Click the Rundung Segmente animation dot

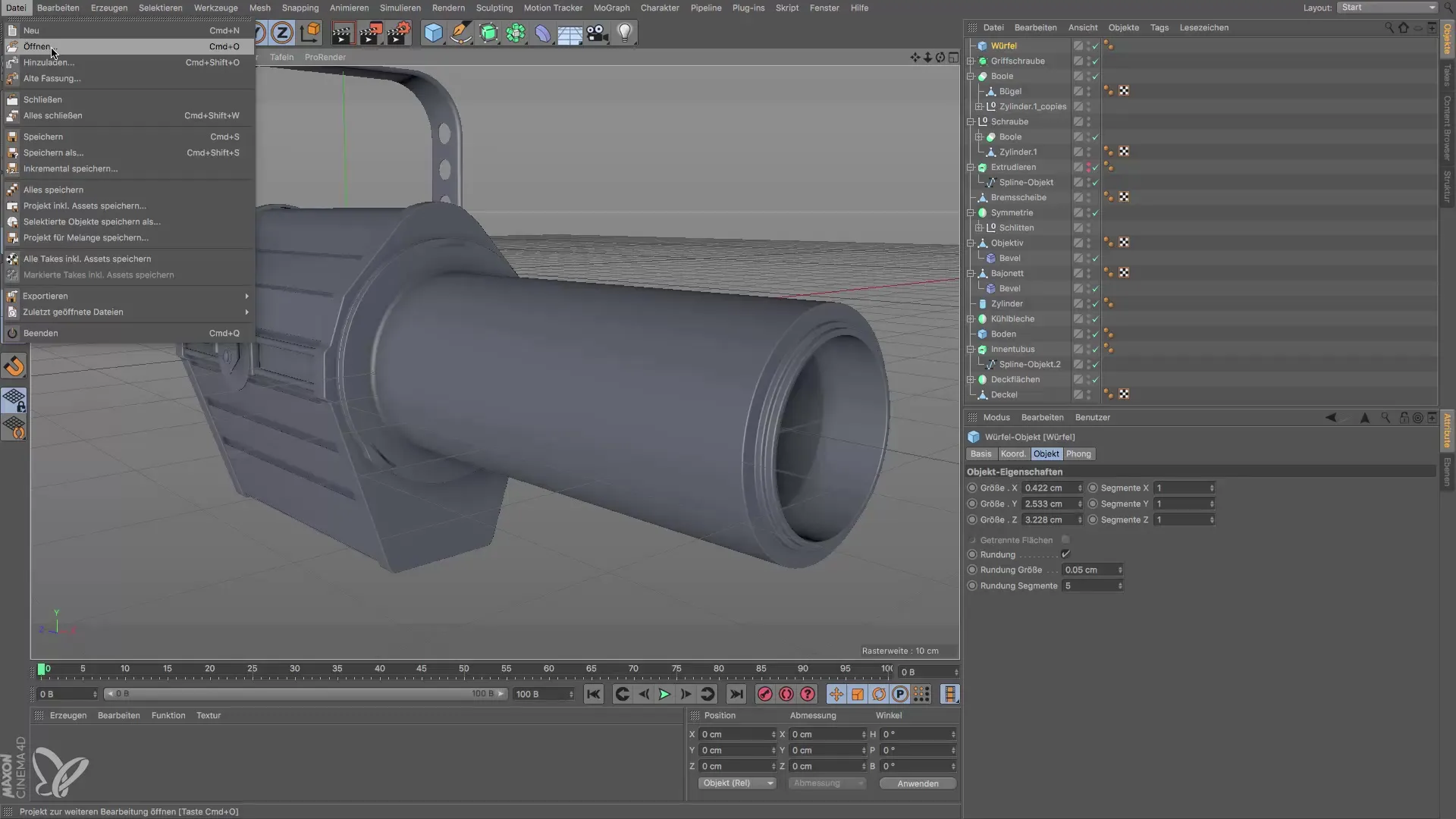point(972,585)
